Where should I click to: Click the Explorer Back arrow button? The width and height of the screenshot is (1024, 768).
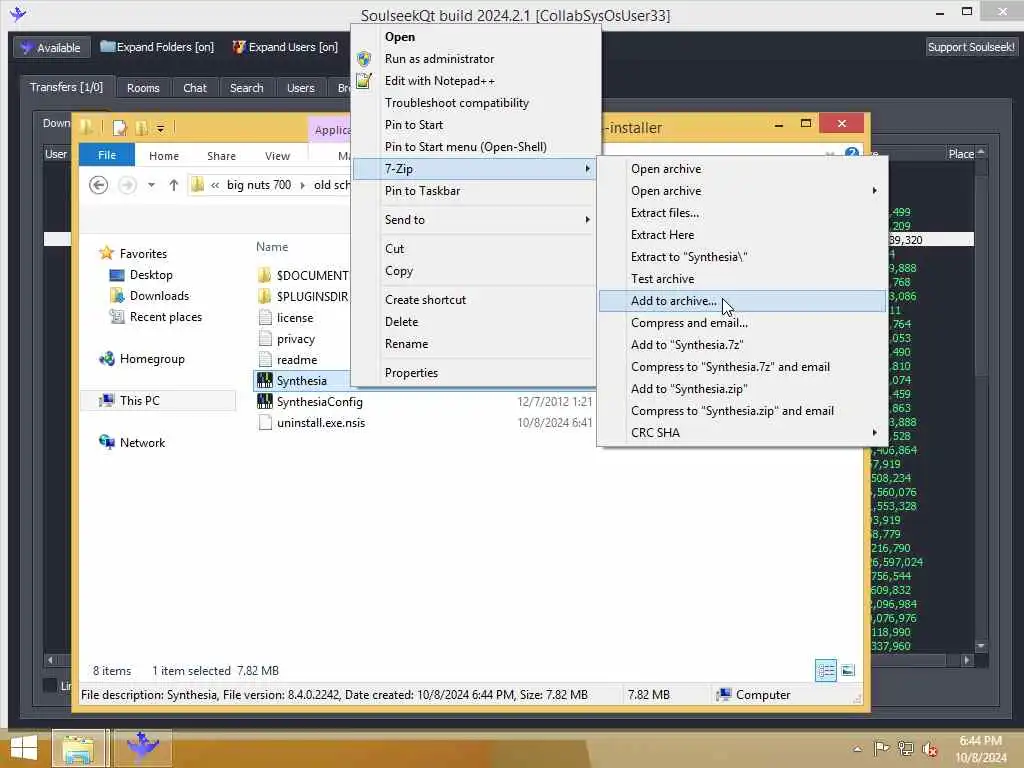(x=99, y=185)
